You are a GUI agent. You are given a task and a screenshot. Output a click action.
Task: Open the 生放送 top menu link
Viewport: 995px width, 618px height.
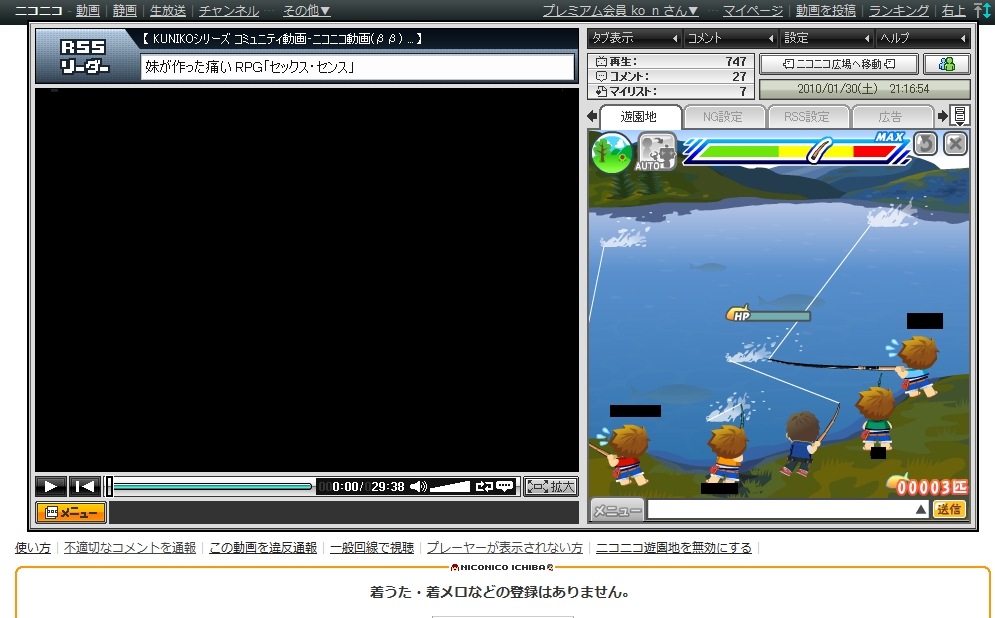(168, 11)
